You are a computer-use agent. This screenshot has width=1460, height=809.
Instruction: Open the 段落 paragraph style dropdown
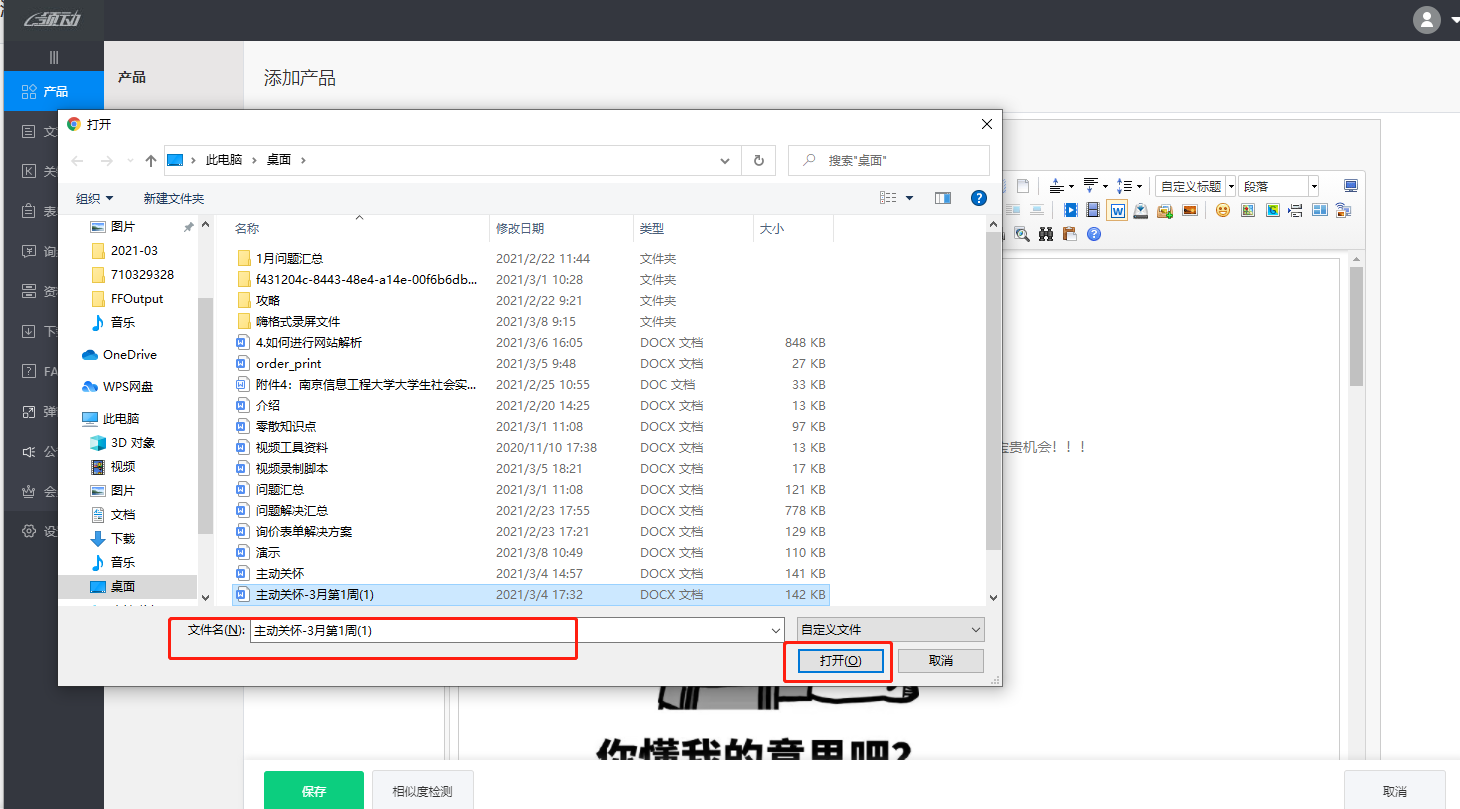click(x=1279, y=185)
